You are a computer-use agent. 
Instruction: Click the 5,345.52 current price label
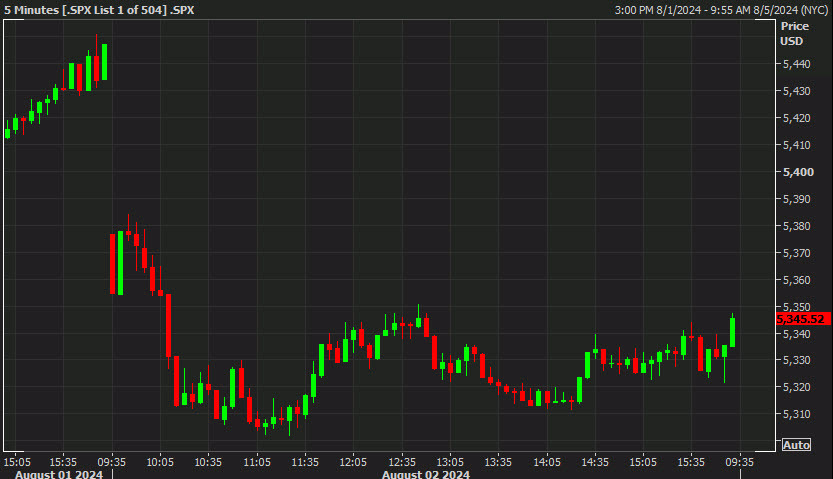coord(802,319)
